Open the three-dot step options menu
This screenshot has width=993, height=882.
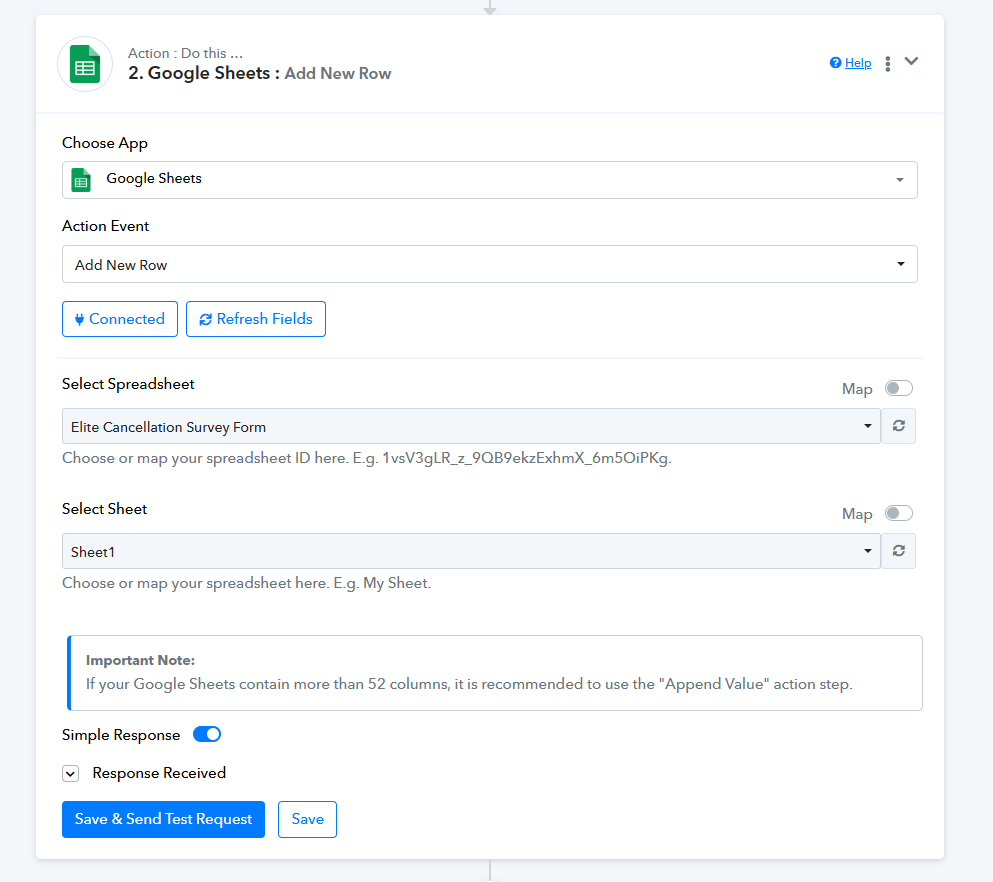(x=888, y=63)
